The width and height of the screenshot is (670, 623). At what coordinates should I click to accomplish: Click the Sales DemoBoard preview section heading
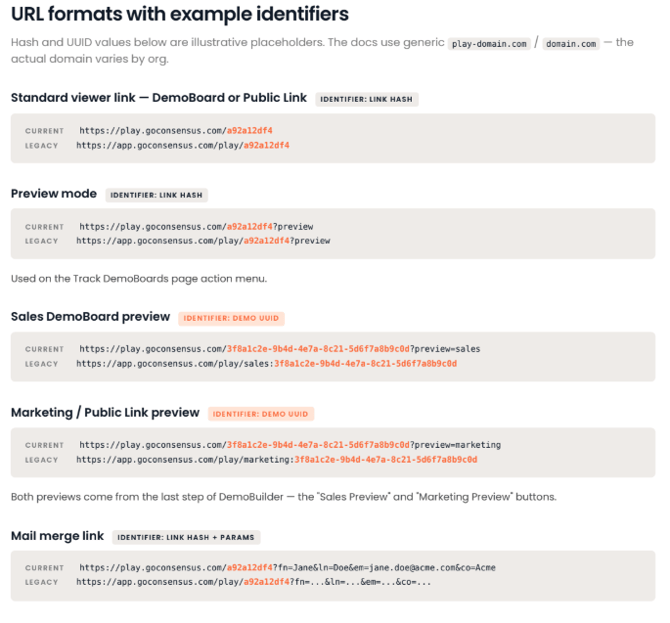[91, 317]
